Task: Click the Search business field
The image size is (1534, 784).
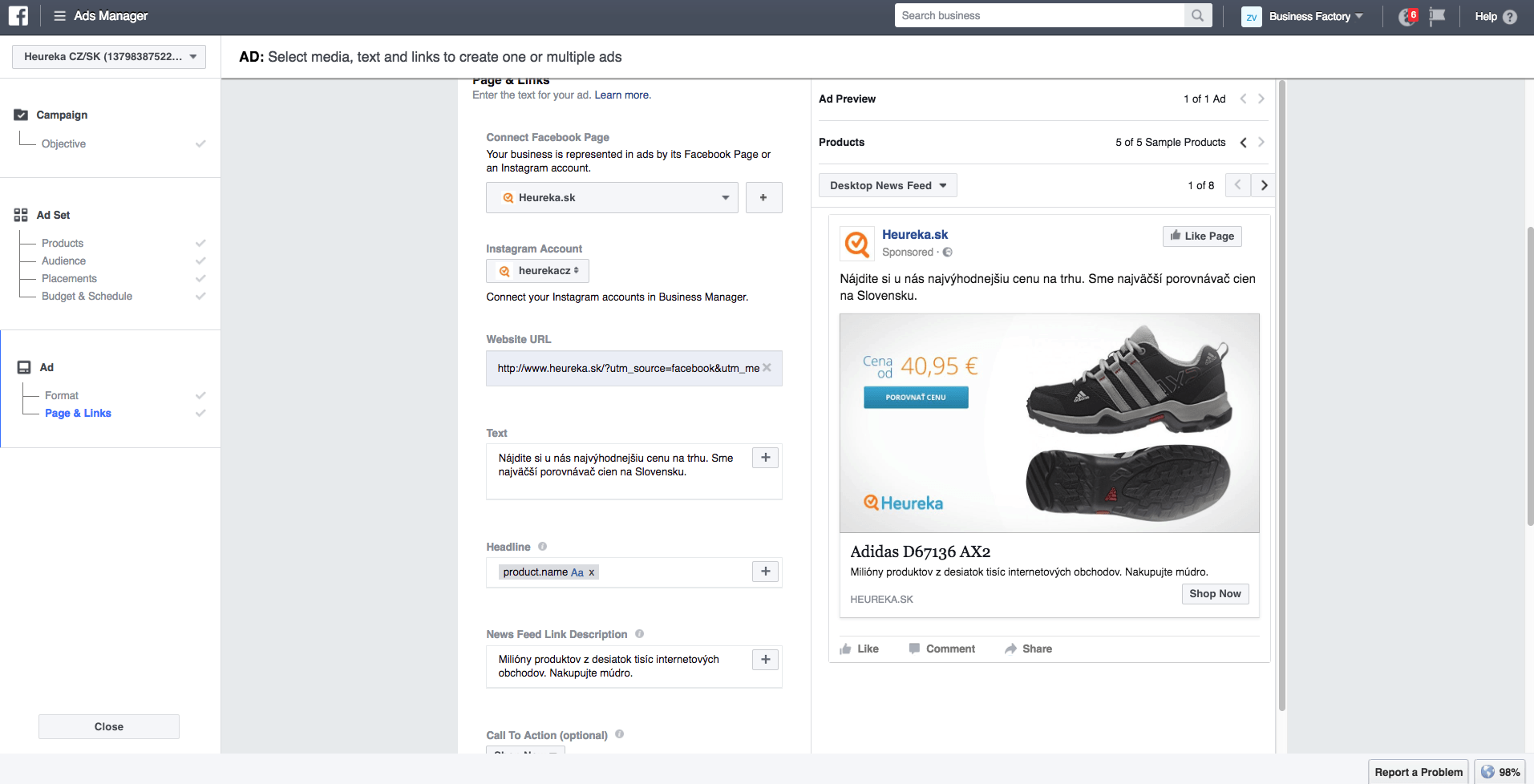Action: (x=1039, y=15)
